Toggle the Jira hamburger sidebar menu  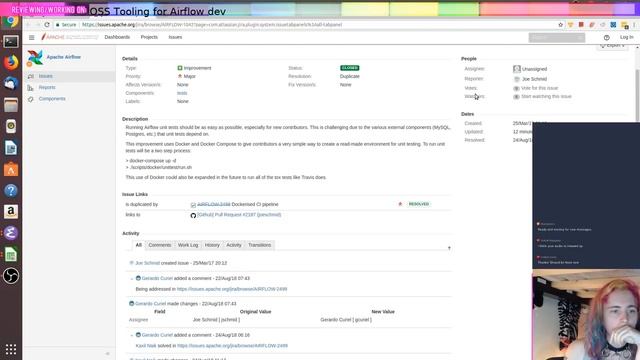[x=31, y=37]
